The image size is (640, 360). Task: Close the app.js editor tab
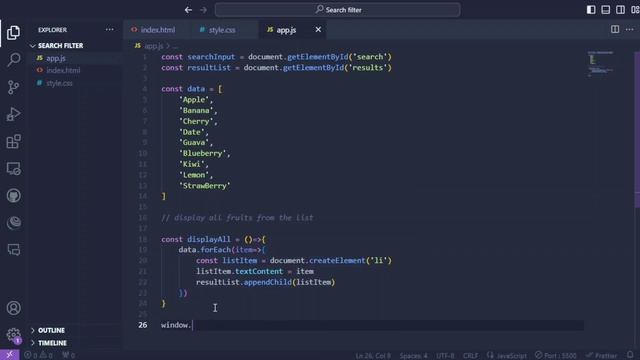coord(318,29)
